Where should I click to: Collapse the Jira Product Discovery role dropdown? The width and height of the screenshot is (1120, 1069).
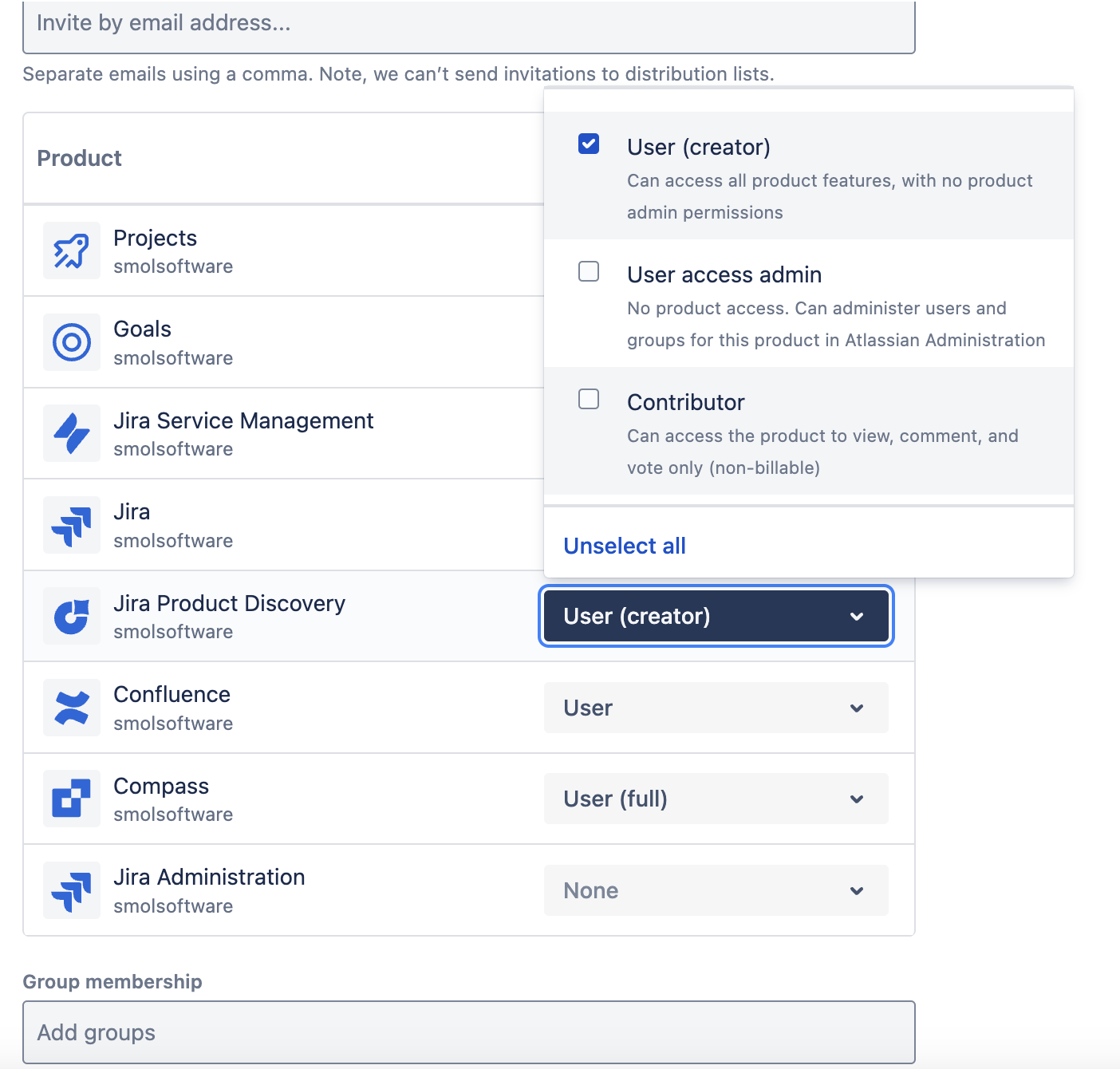[716, 616]
